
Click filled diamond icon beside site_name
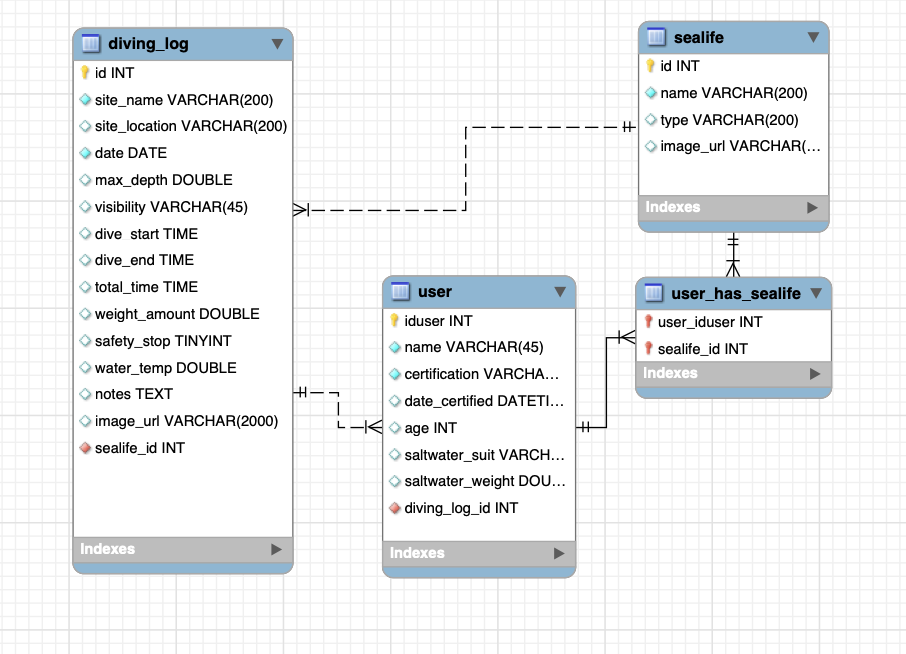tap(86, 99)
